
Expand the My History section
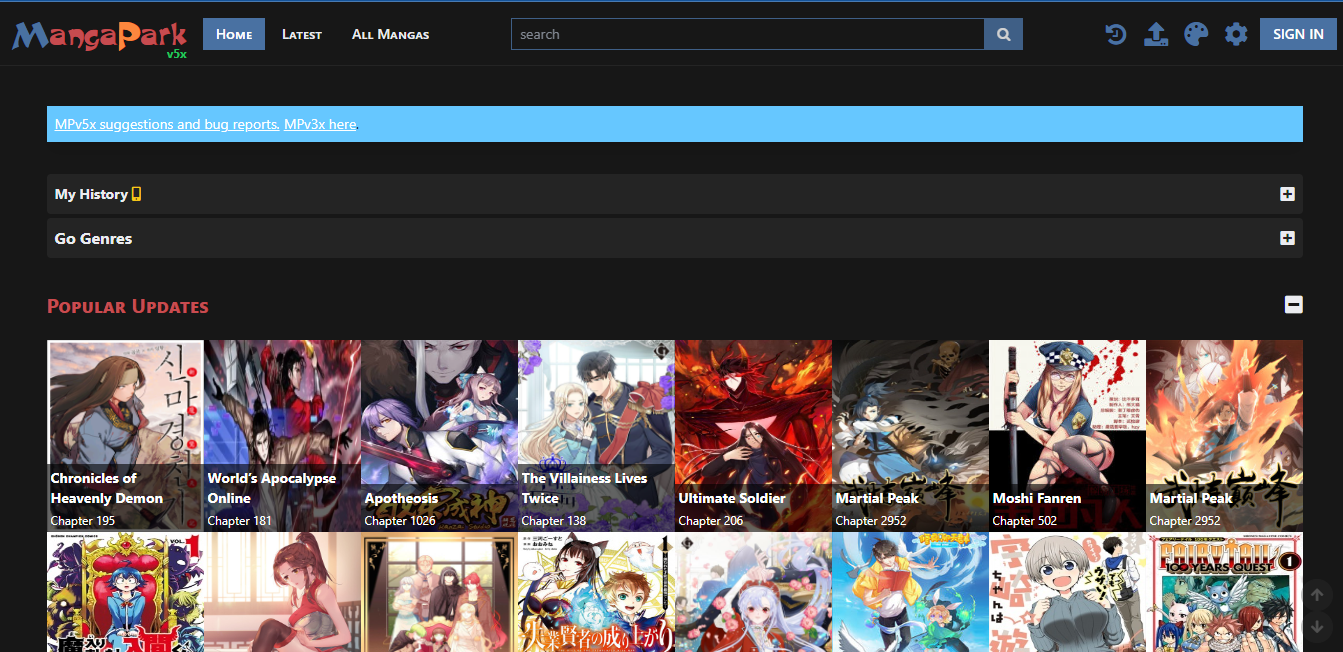[x=1287, y=194]
